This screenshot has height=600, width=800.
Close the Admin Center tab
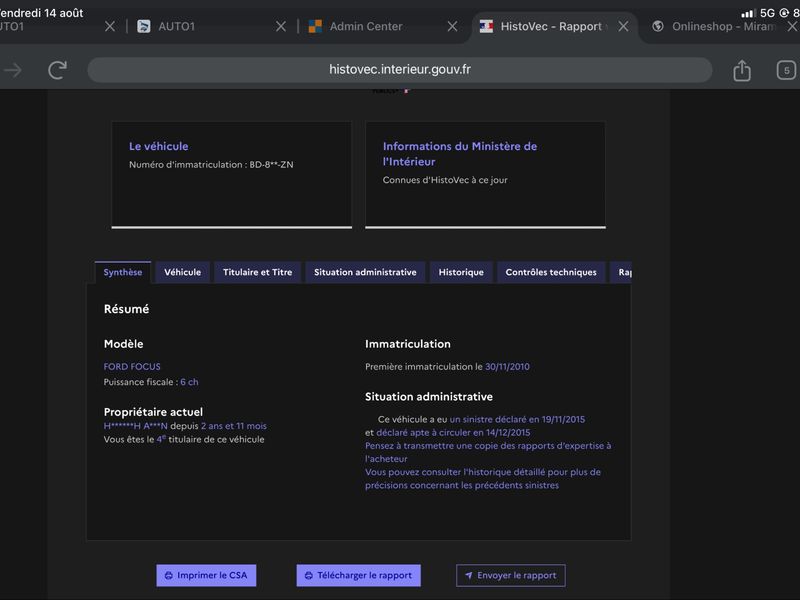pos(452,27)
